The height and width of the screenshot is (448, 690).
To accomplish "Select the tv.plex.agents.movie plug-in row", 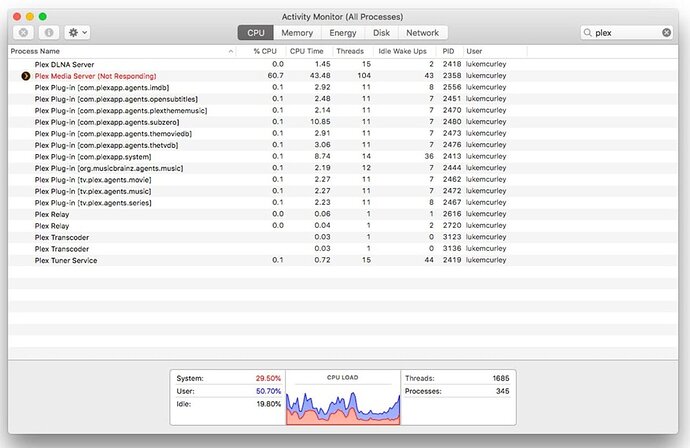I will click(x=342, y=180).
